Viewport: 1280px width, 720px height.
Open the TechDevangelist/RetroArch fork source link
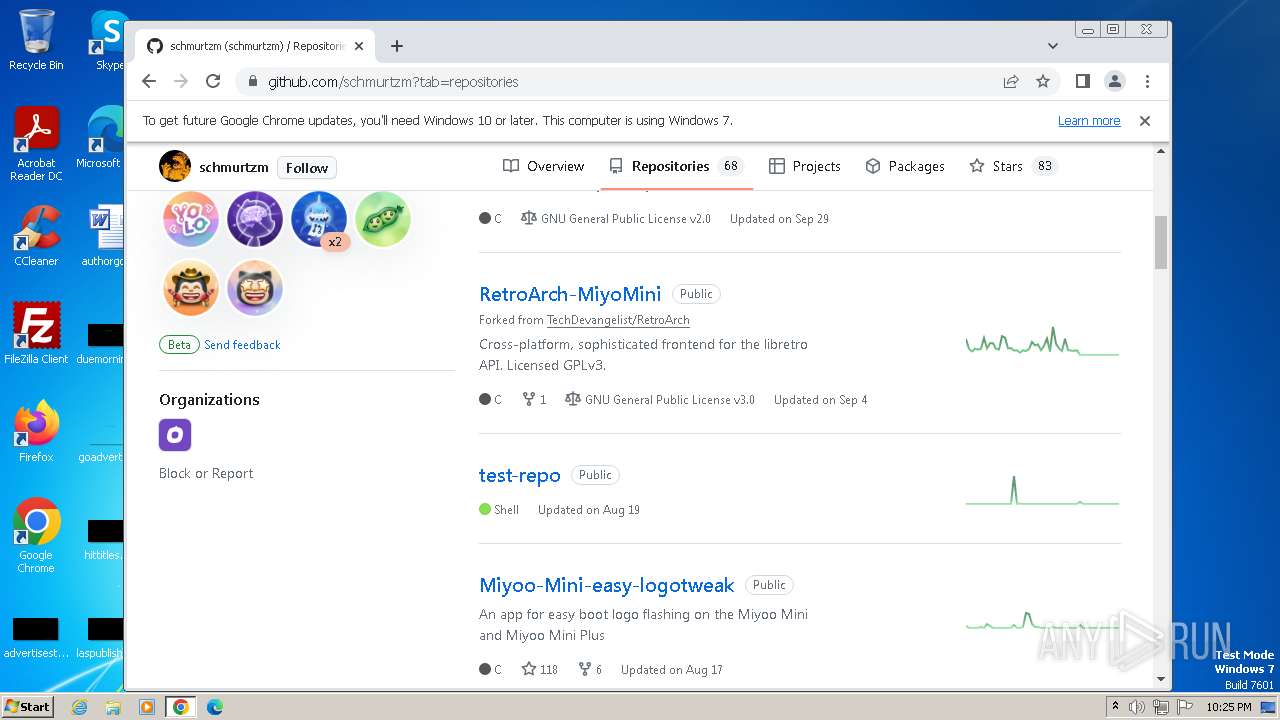click(x=618, y=320)
